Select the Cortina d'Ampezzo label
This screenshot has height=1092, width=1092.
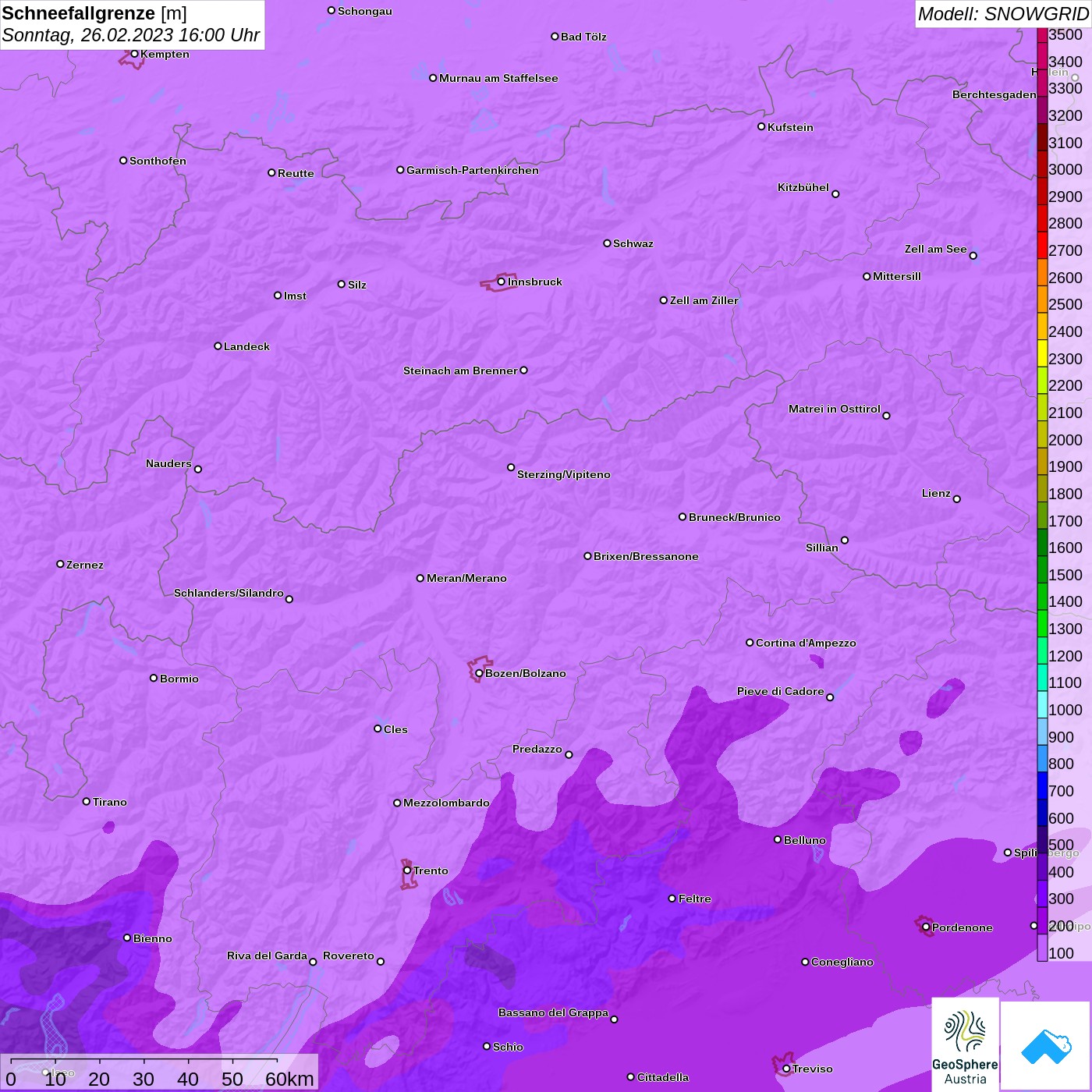coord(806,643)
